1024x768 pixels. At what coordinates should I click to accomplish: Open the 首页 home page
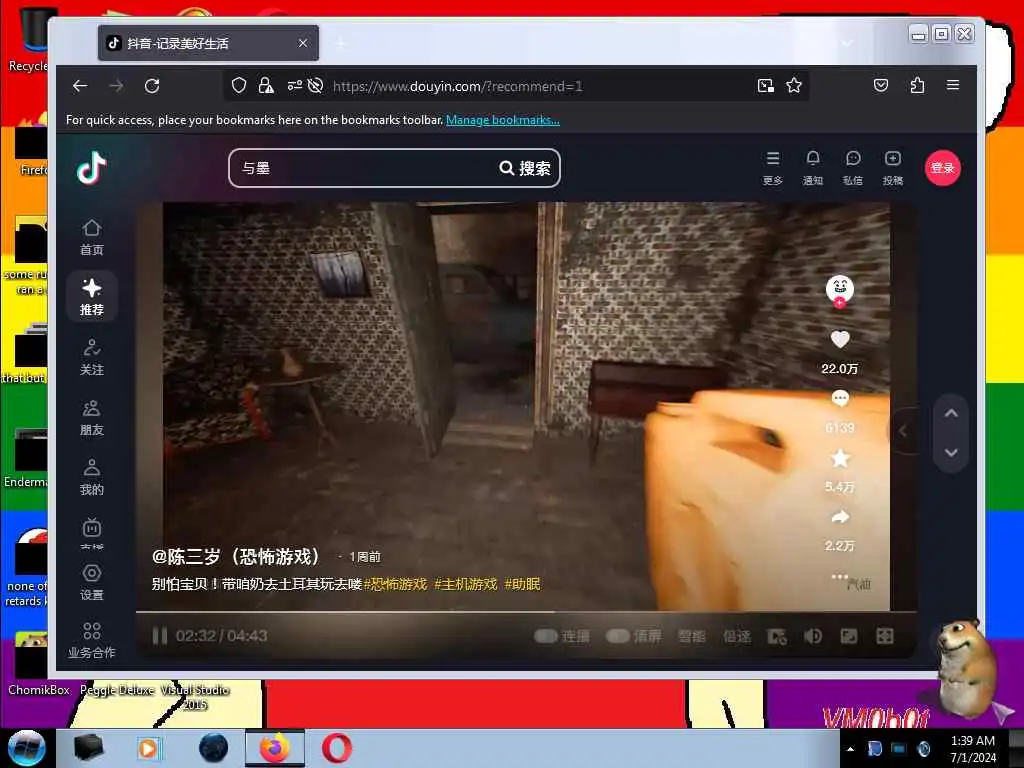(91, 237)
